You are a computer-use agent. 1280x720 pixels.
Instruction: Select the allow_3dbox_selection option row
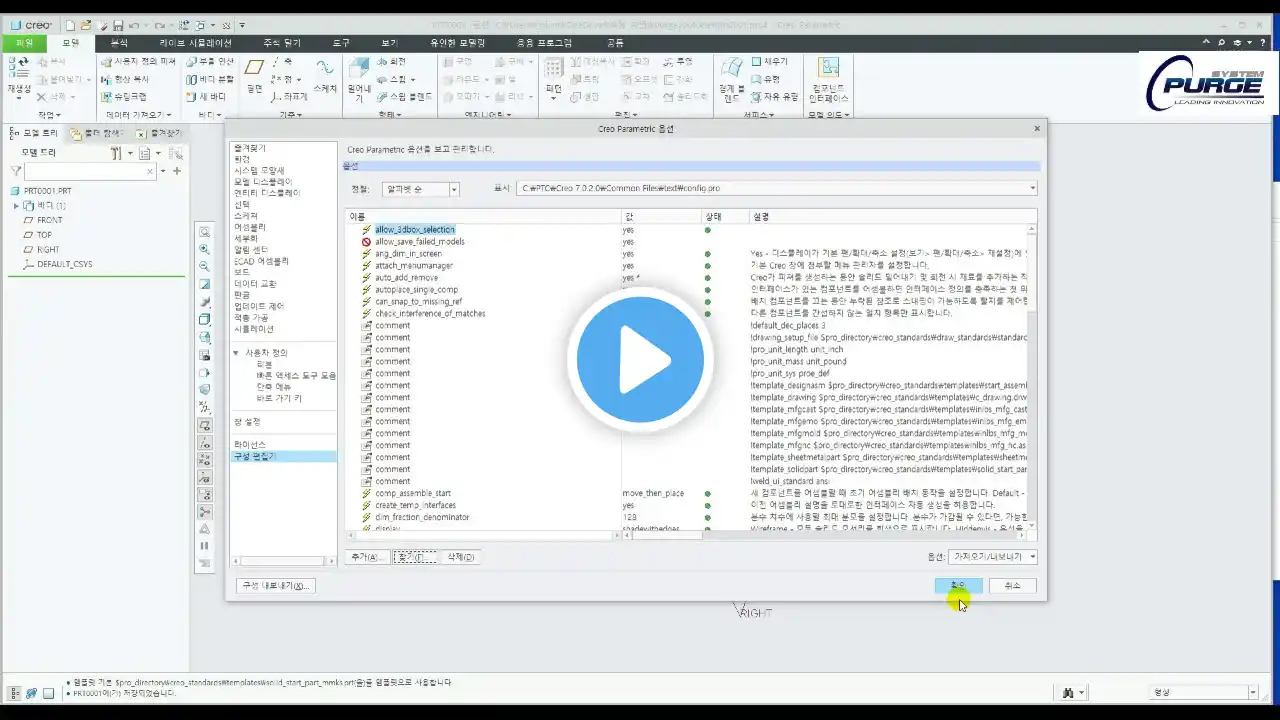(415, 230)
